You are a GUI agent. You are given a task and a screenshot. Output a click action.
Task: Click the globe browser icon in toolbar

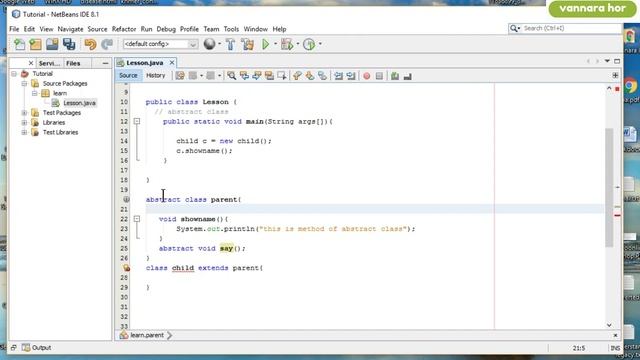point(209,44)
